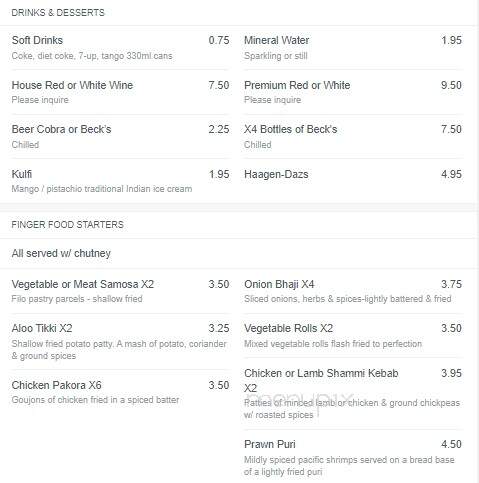
Task: Click the Finger Food Starters section header
Action: pos(68,224)
